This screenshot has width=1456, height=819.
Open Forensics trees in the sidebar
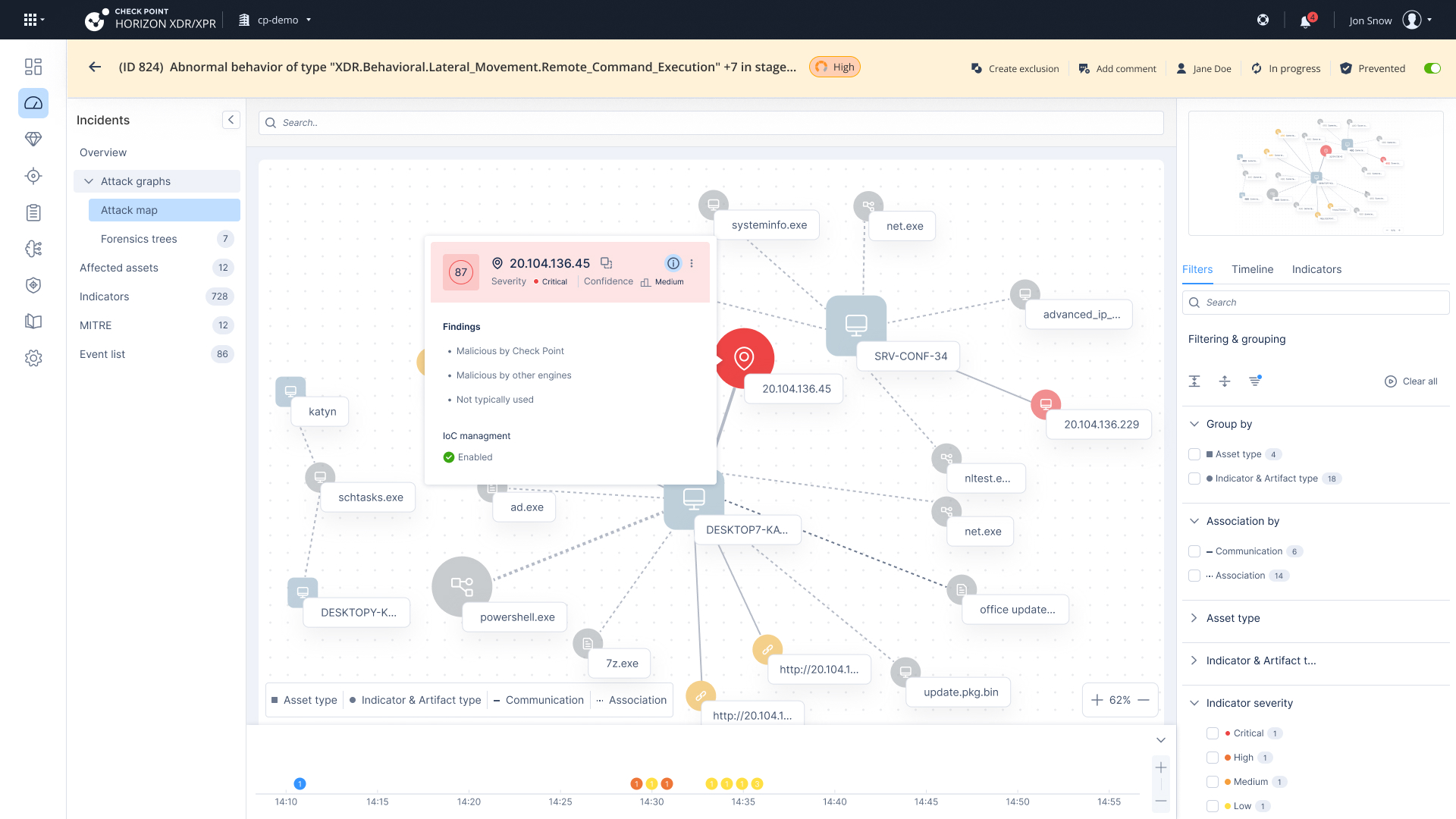(x=139, y=239)
